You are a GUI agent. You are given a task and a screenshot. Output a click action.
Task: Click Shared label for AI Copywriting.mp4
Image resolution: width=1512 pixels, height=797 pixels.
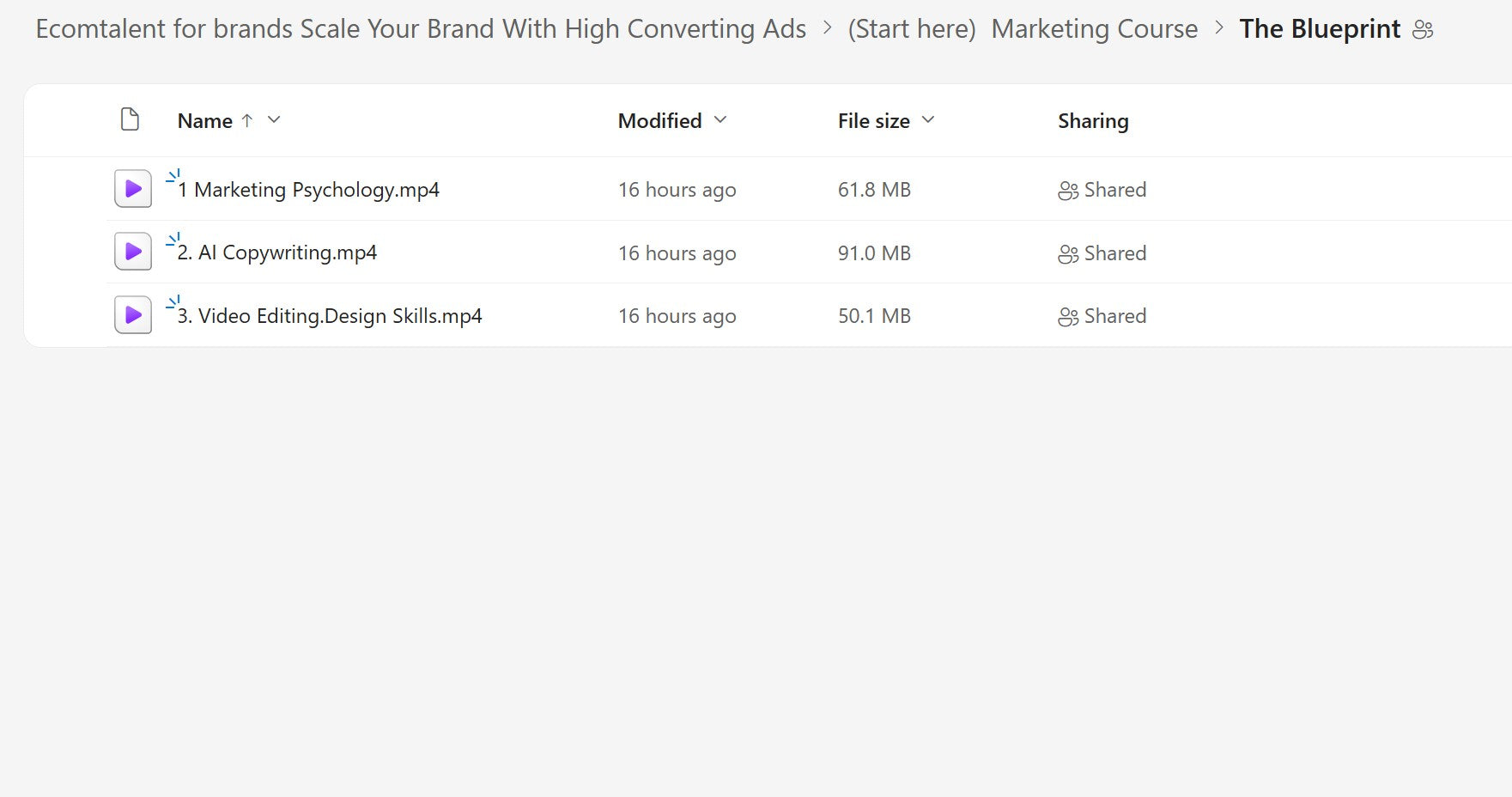[1114, 253]
